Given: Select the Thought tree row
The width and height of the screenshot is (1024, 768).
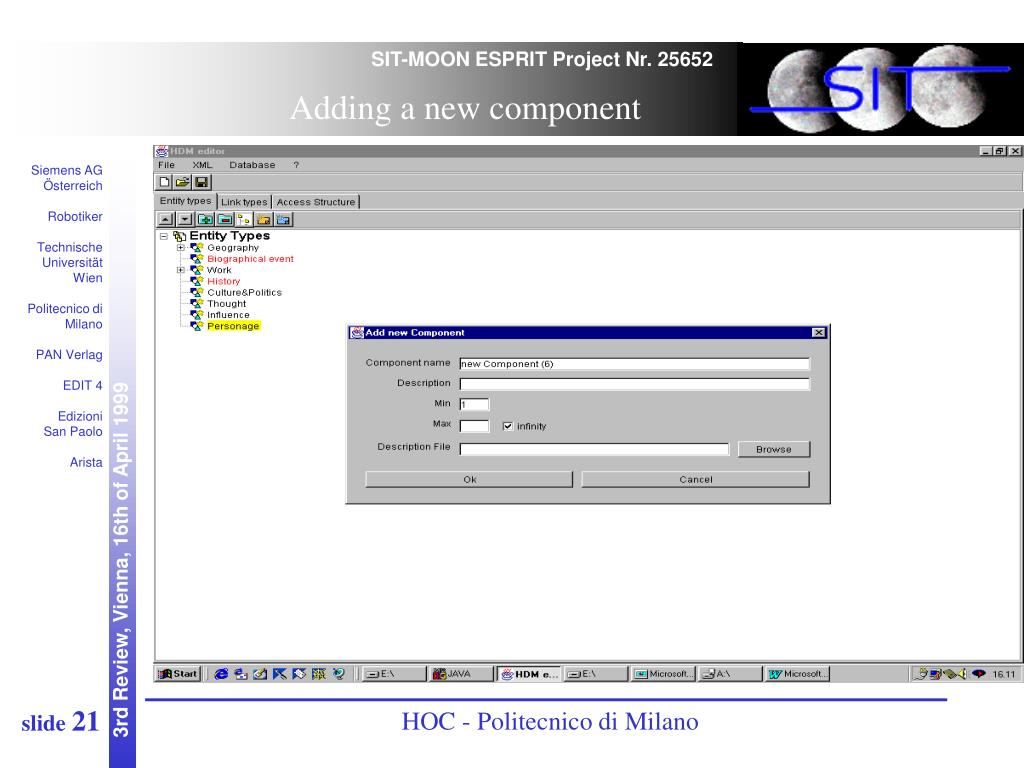Looking at the screenshot, I should point(227,303).
